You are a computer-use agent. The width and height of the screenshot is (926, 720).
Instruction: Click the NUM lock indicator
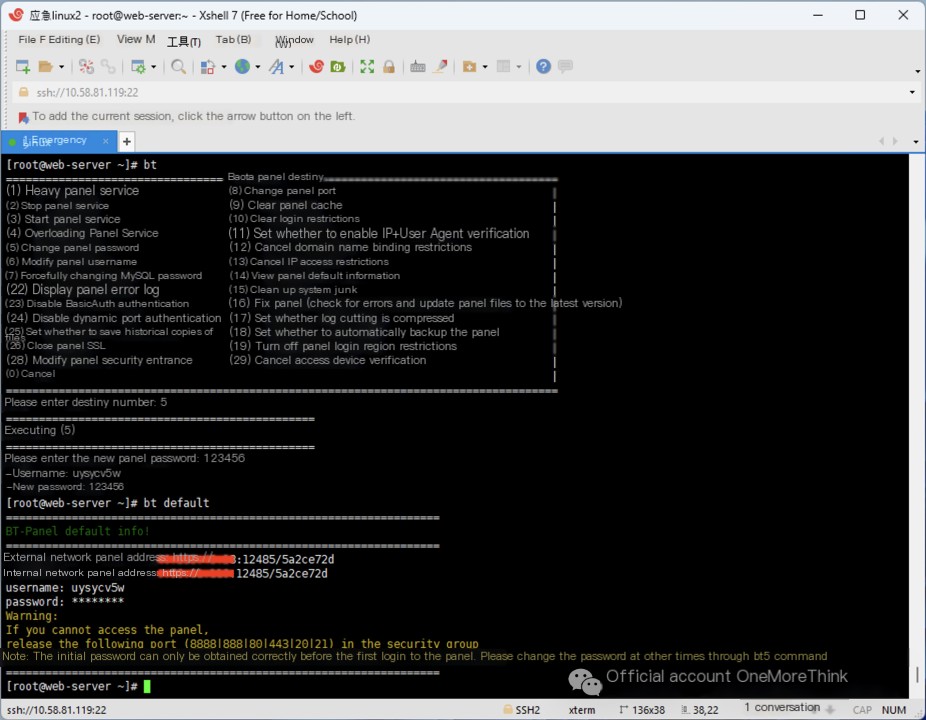(x=894, y=710)
